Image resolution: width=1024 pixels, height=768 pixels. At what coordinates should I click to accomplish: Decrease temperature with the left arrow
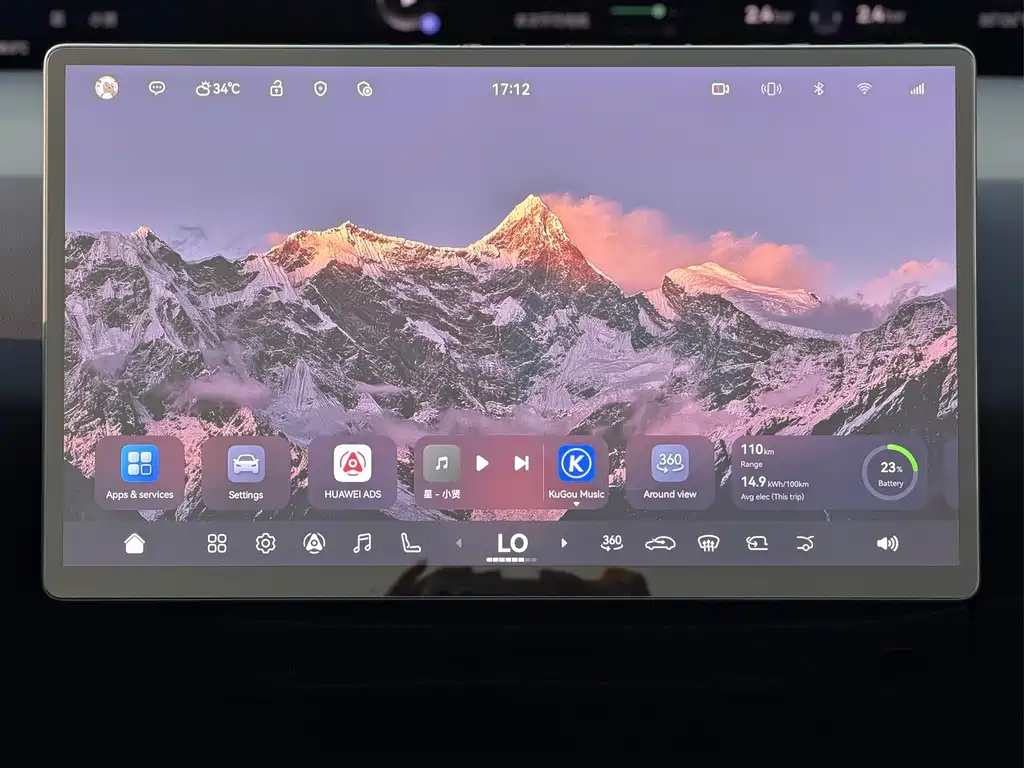[x=459, y=543]
